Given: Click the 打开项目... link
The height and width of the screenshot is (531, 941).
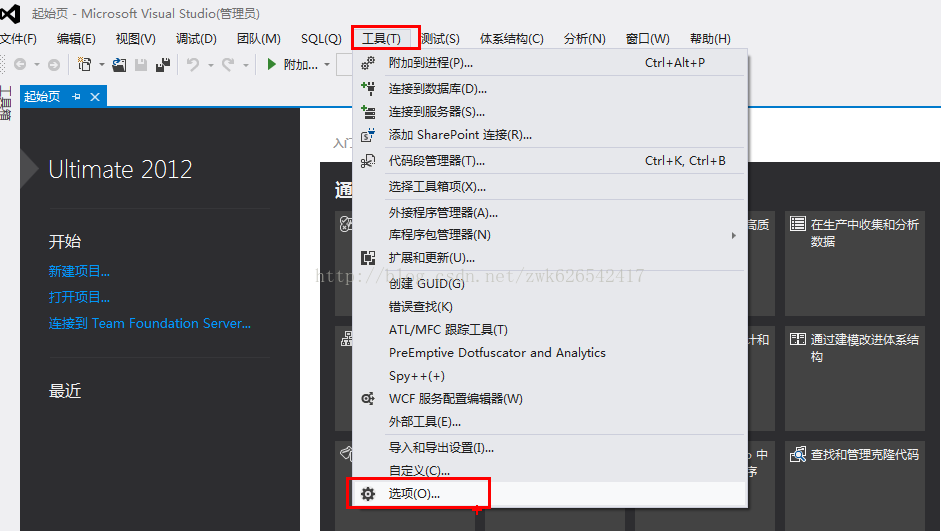Looking at the screenshot, I should 79,297.
